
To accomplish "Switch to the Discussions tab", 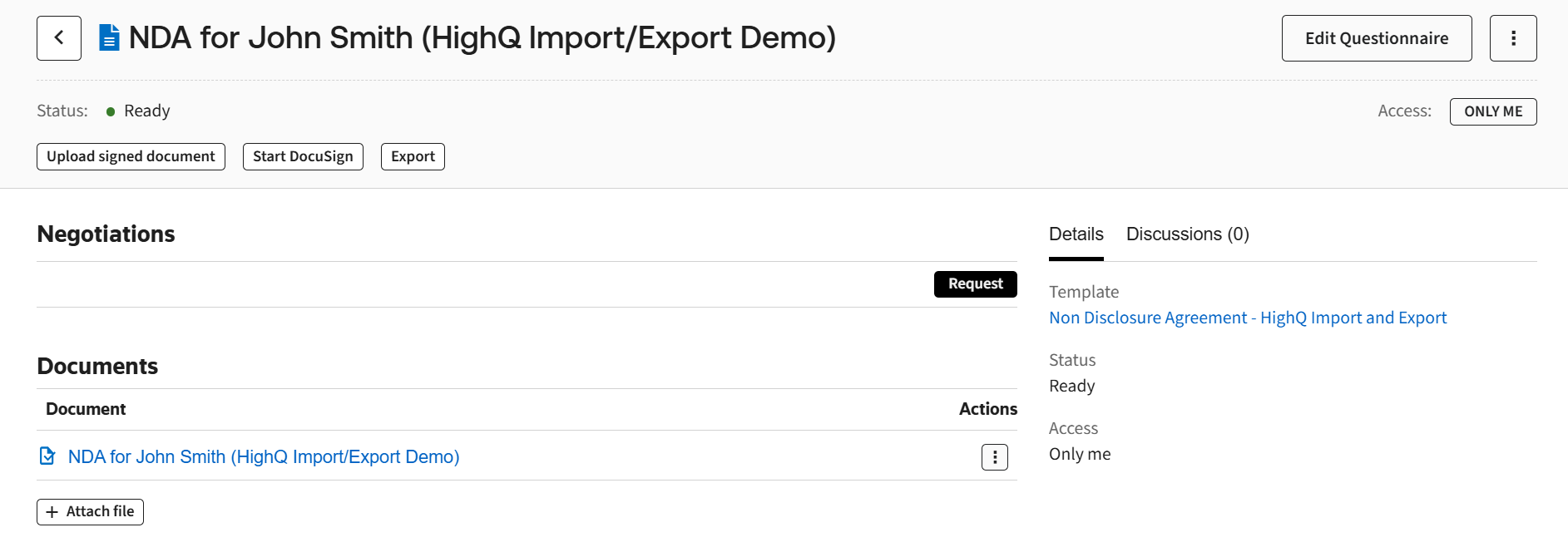I will pyautogui.click(x=1187, y=234).
